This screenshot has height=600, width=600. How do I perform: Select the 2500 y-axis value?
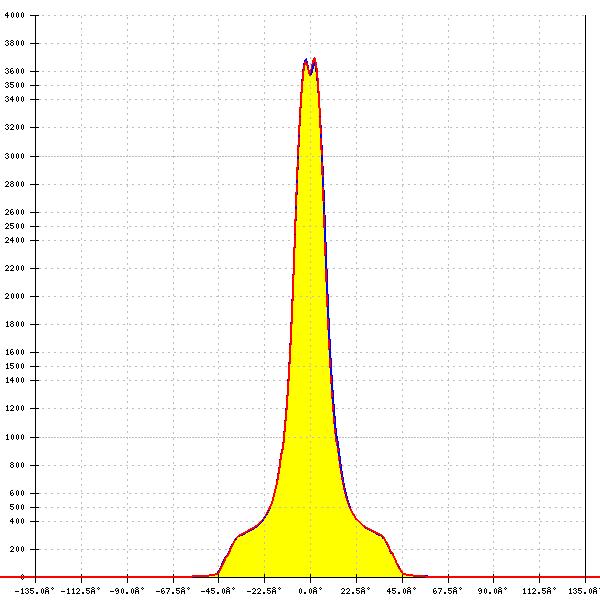tap(15, 226)
